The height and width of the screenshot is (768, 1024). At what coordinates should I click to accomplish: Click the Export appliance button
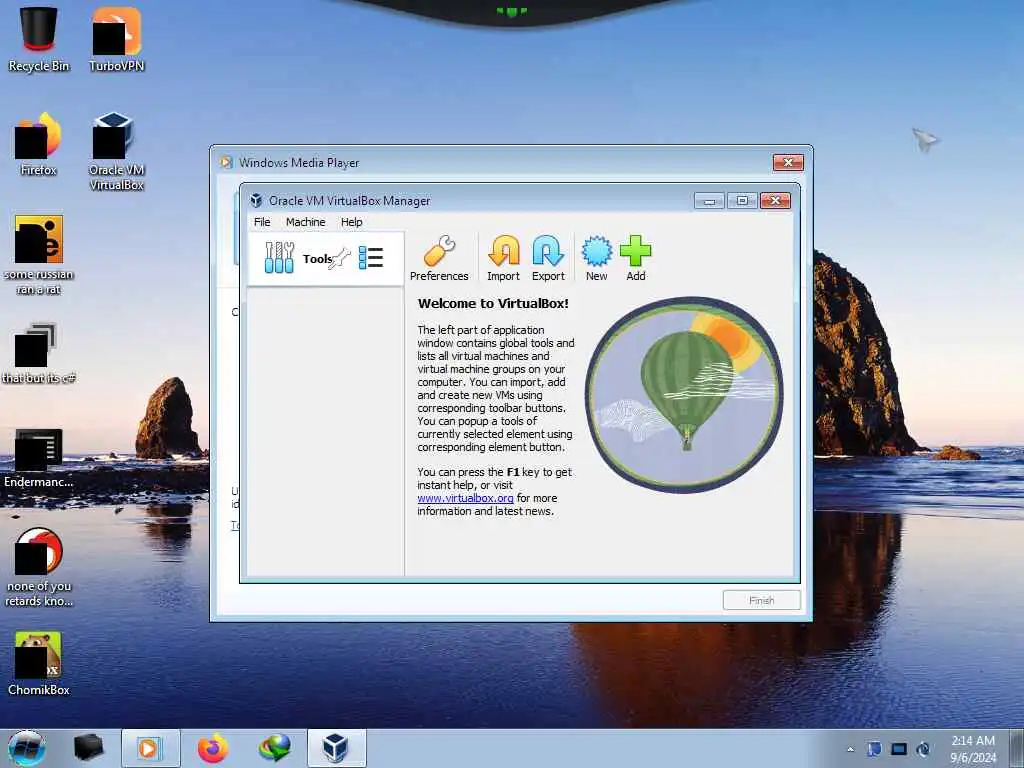click(x=548, y=259)
